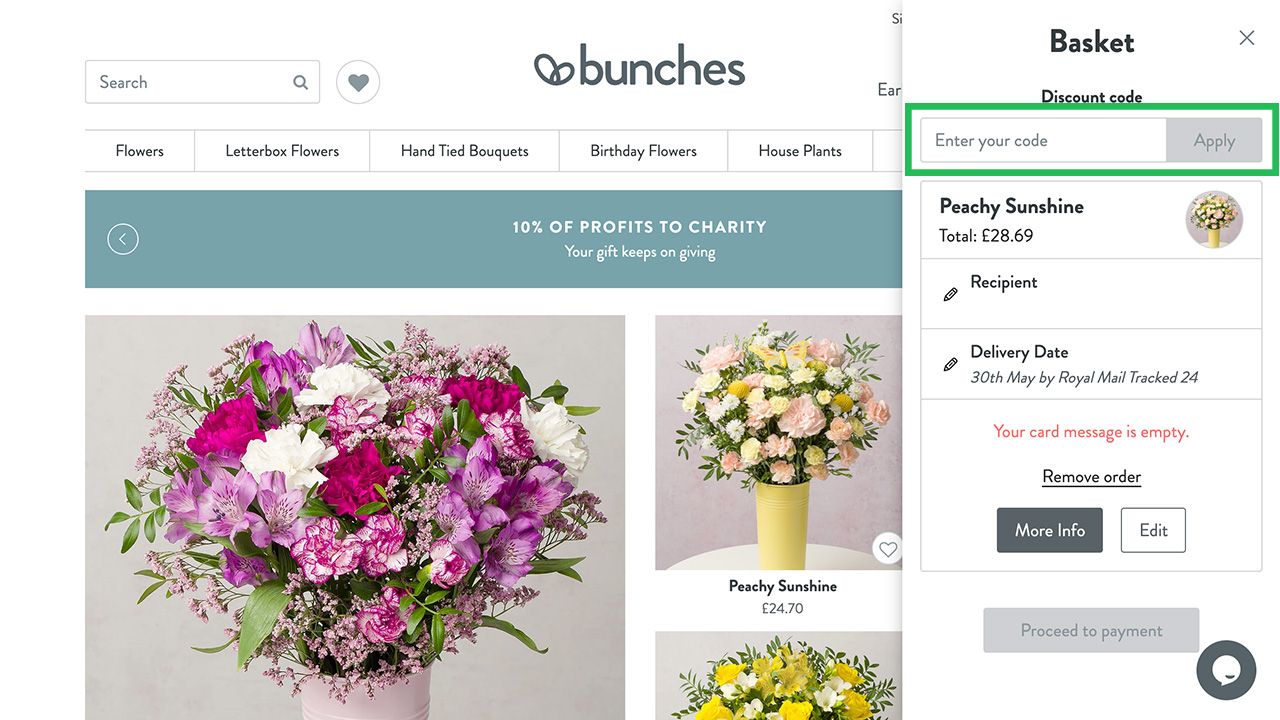Open the Peachy Sunshine basket thumbnail

(1214, 220)
